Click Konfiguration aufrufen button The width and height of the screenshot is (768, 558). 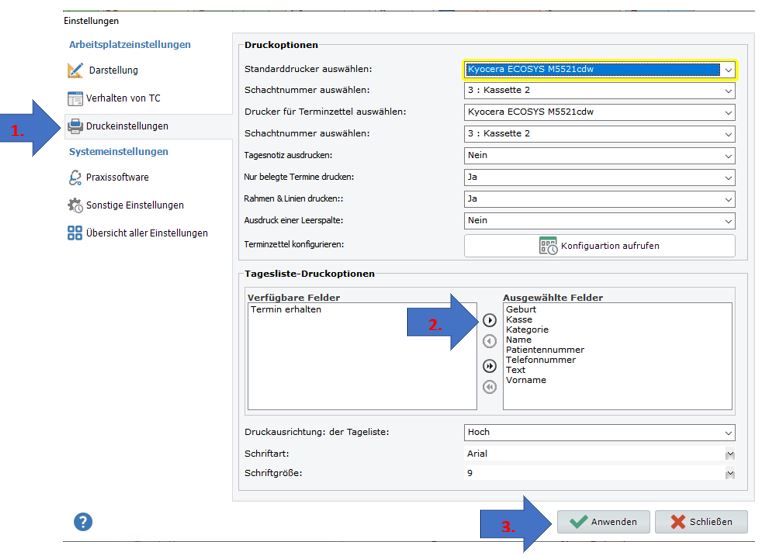point(599,246)
